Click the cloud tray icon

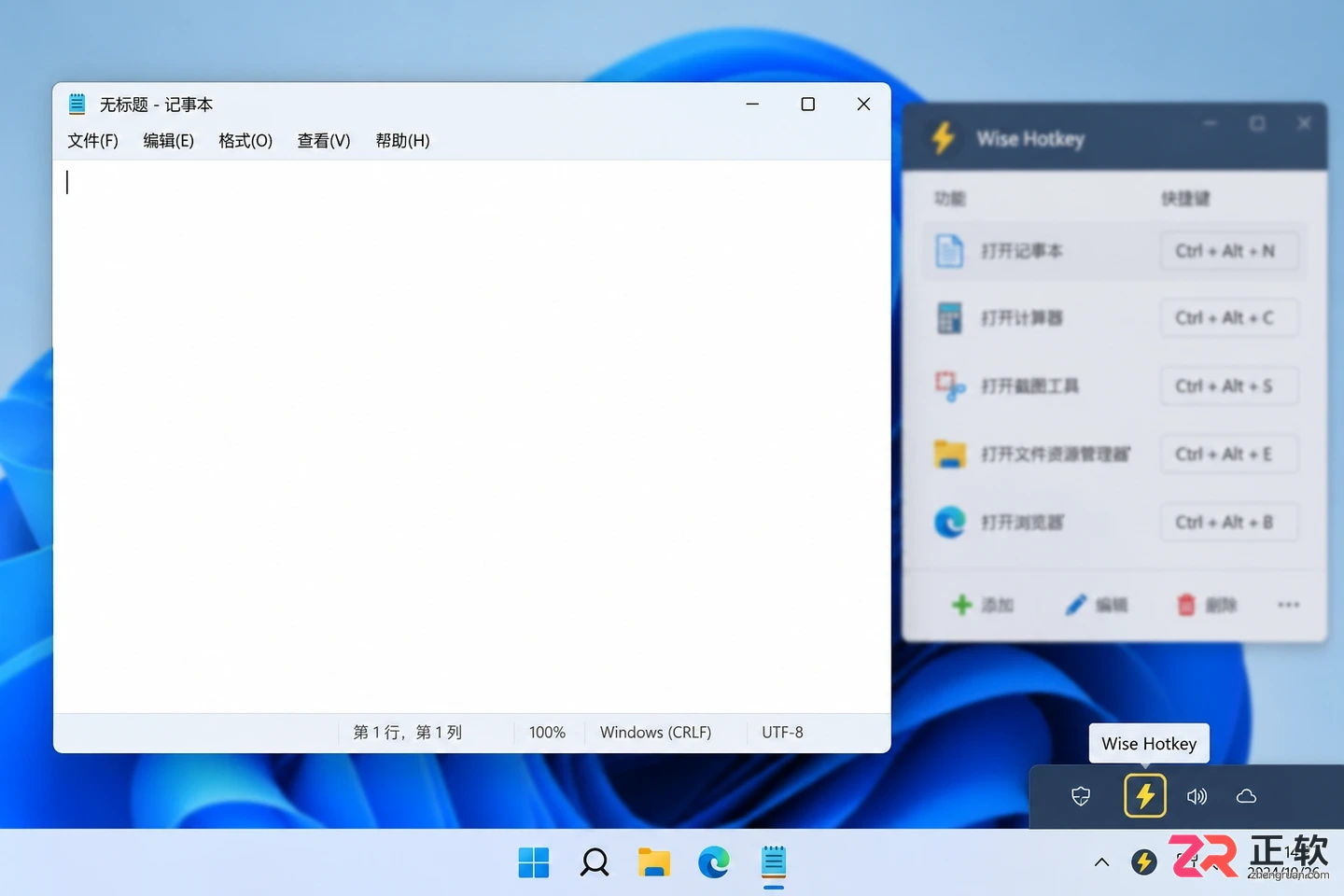point(1246,796)
